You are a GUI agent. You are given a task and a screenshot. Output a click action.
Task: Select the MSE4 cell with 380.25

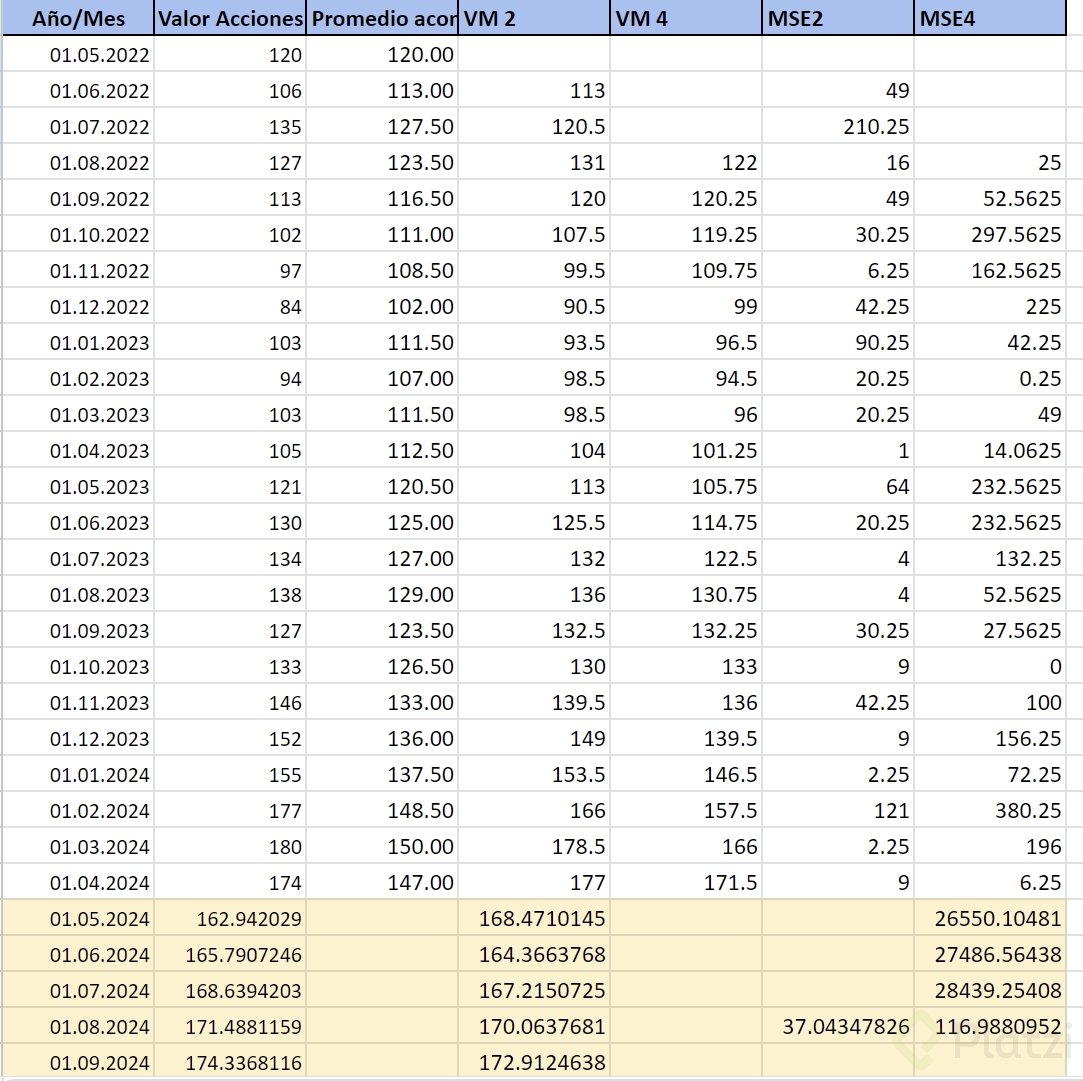[990, 811]
